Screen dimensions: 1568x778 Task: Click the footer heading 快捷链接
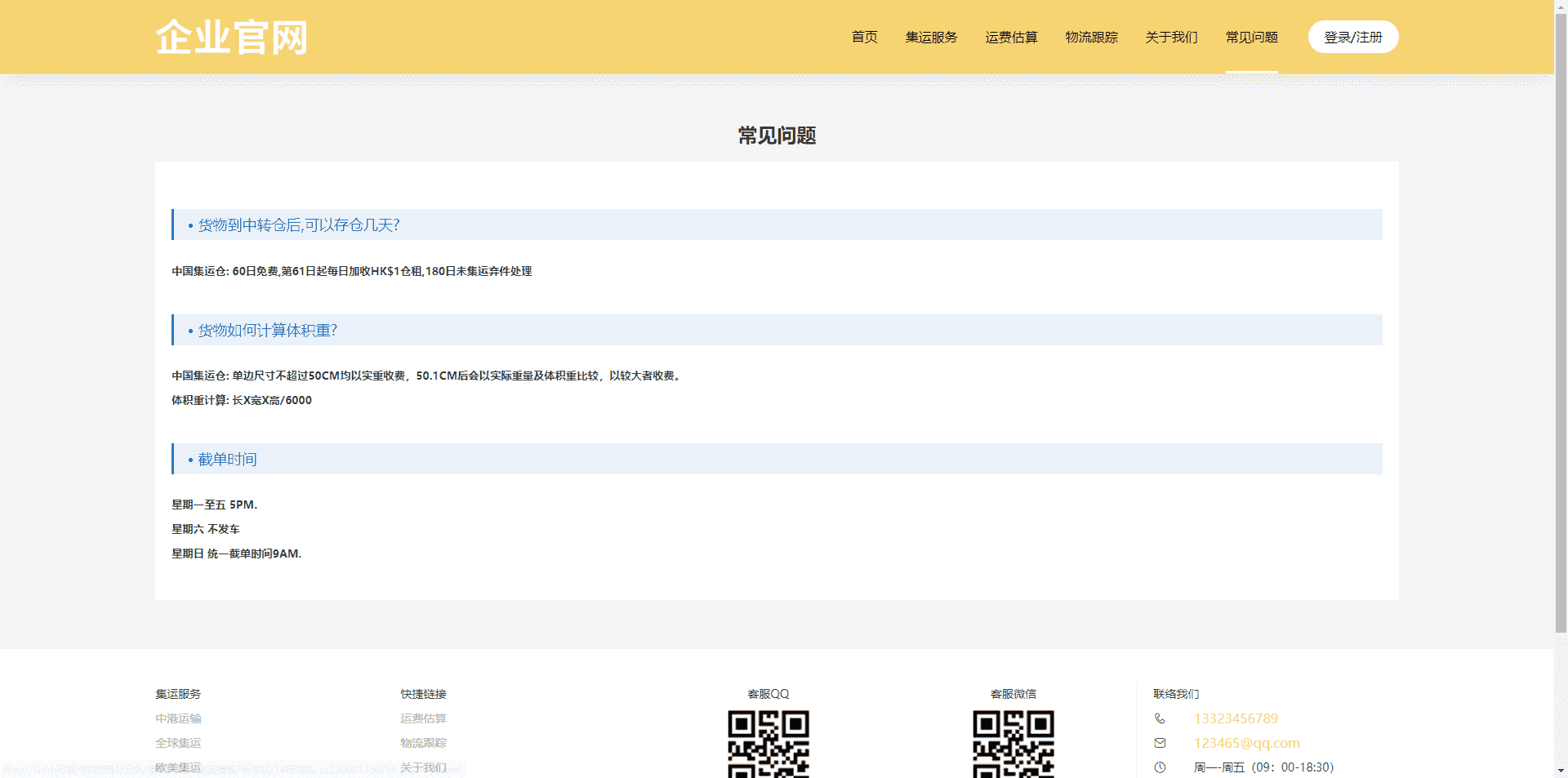[x=423, y=694]
